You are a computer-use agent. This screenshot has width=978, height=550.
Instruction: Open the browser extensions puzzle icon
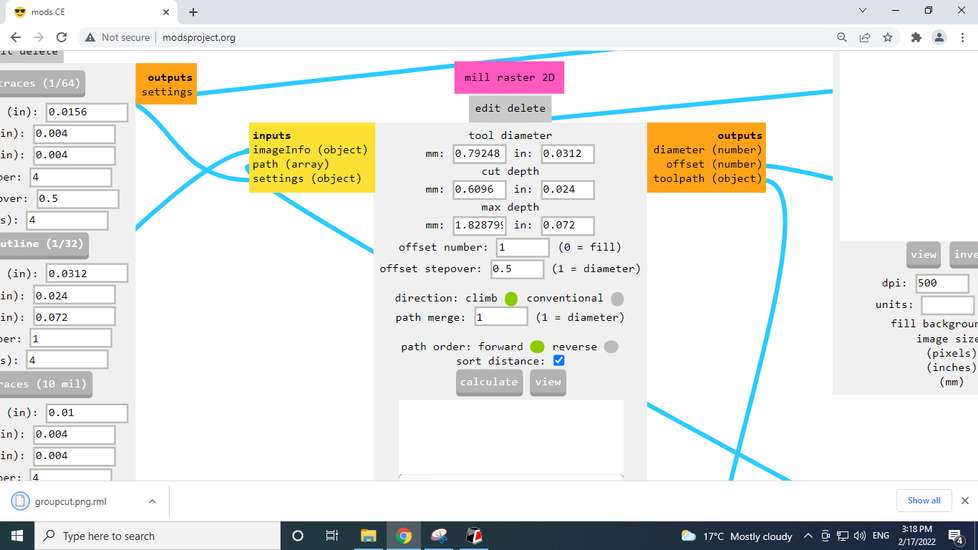(916, 37)
